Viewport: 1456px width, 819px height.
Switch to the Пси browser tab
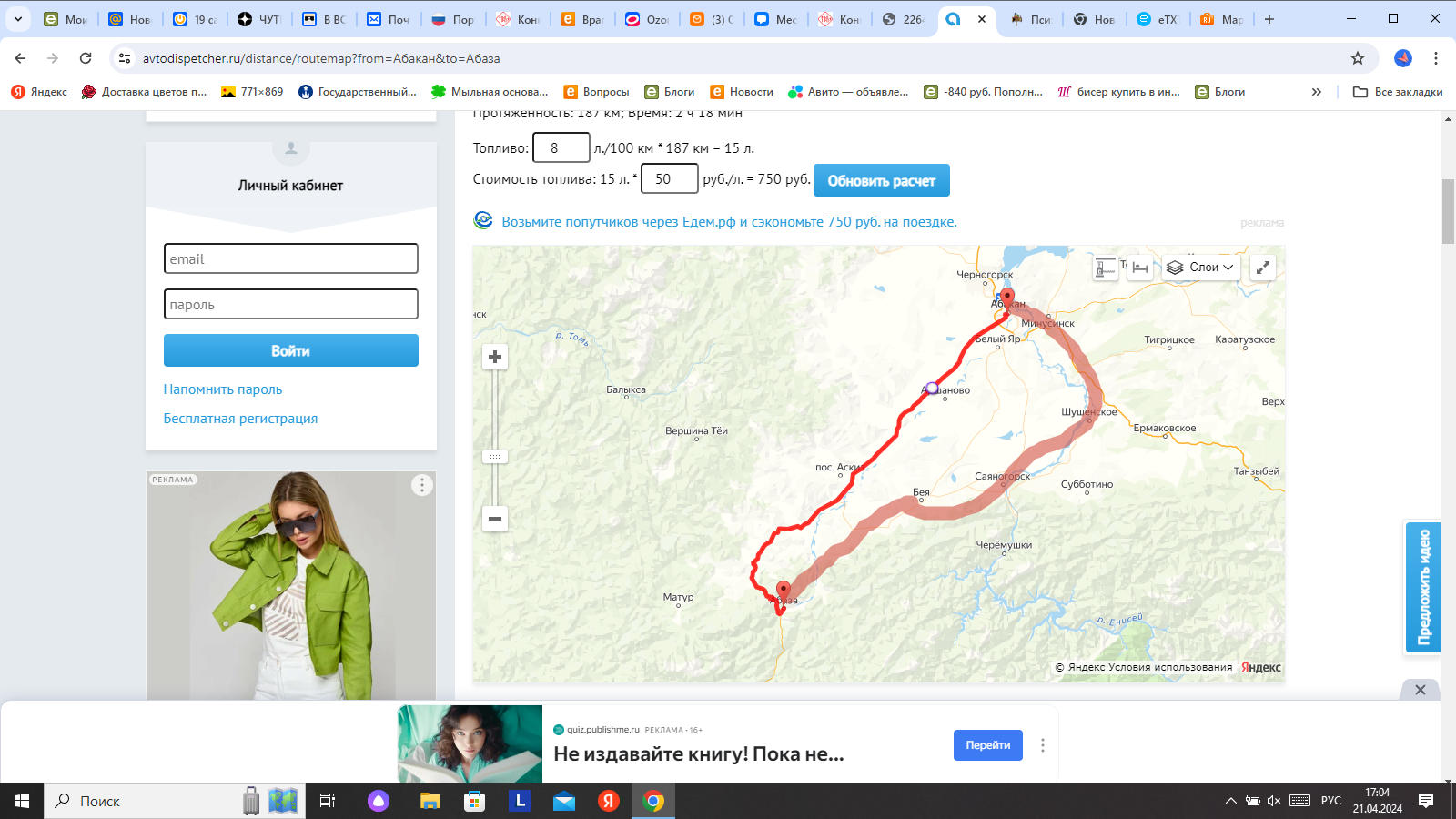click(x=1031, y=19)
